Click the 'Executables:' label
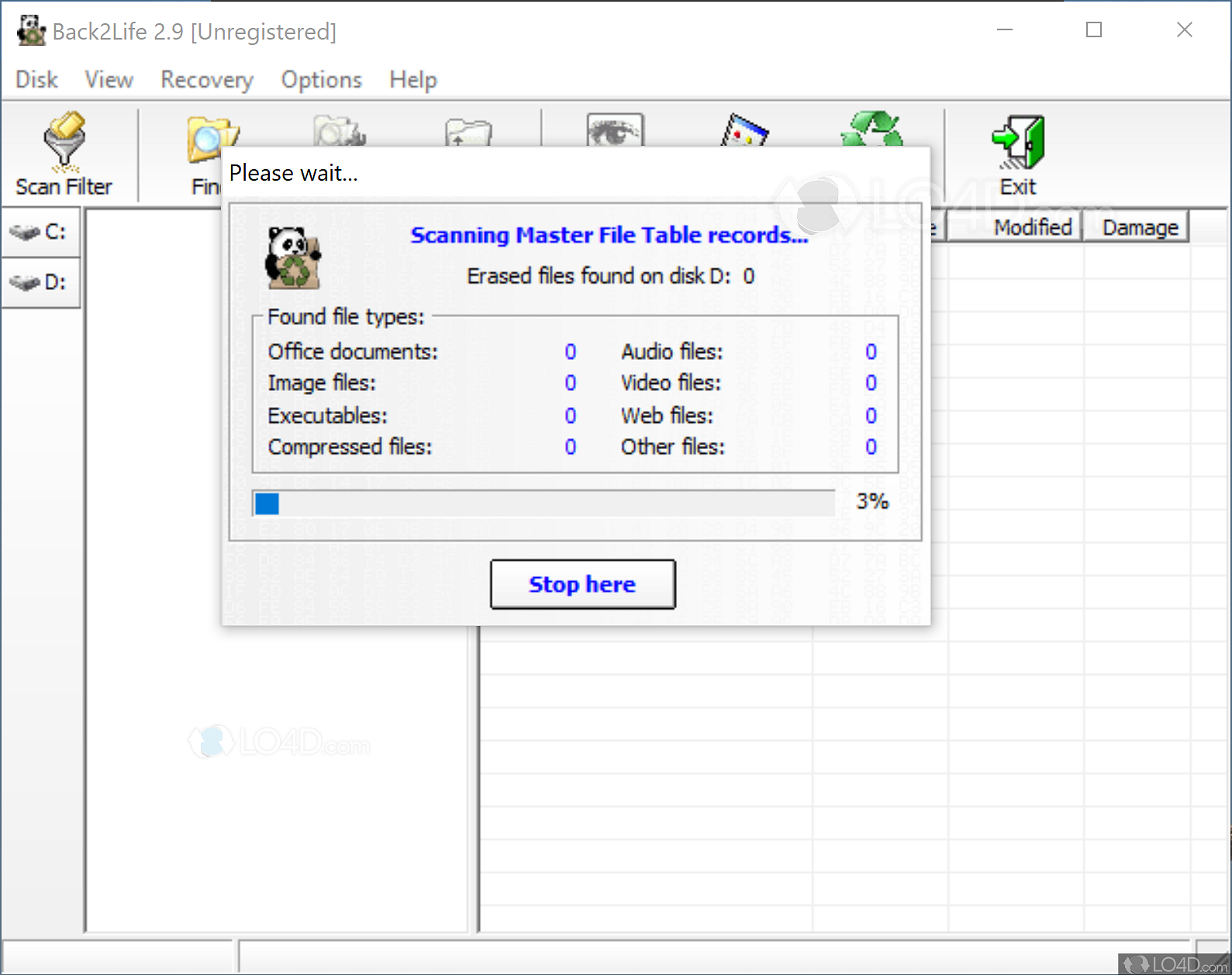This screenshot has height=975, width=1232. 327,416
